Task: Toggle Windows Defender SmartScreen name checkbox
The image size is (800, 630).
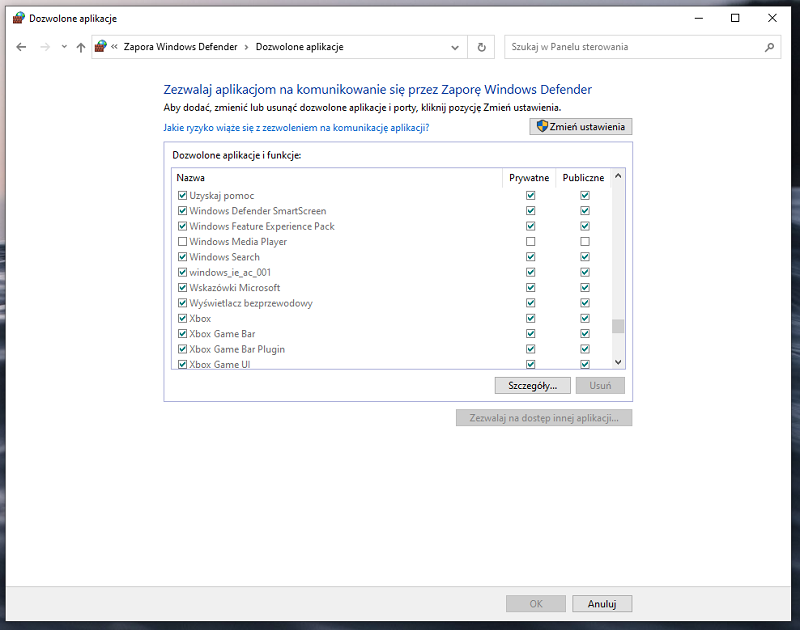Action: (182, 211)
